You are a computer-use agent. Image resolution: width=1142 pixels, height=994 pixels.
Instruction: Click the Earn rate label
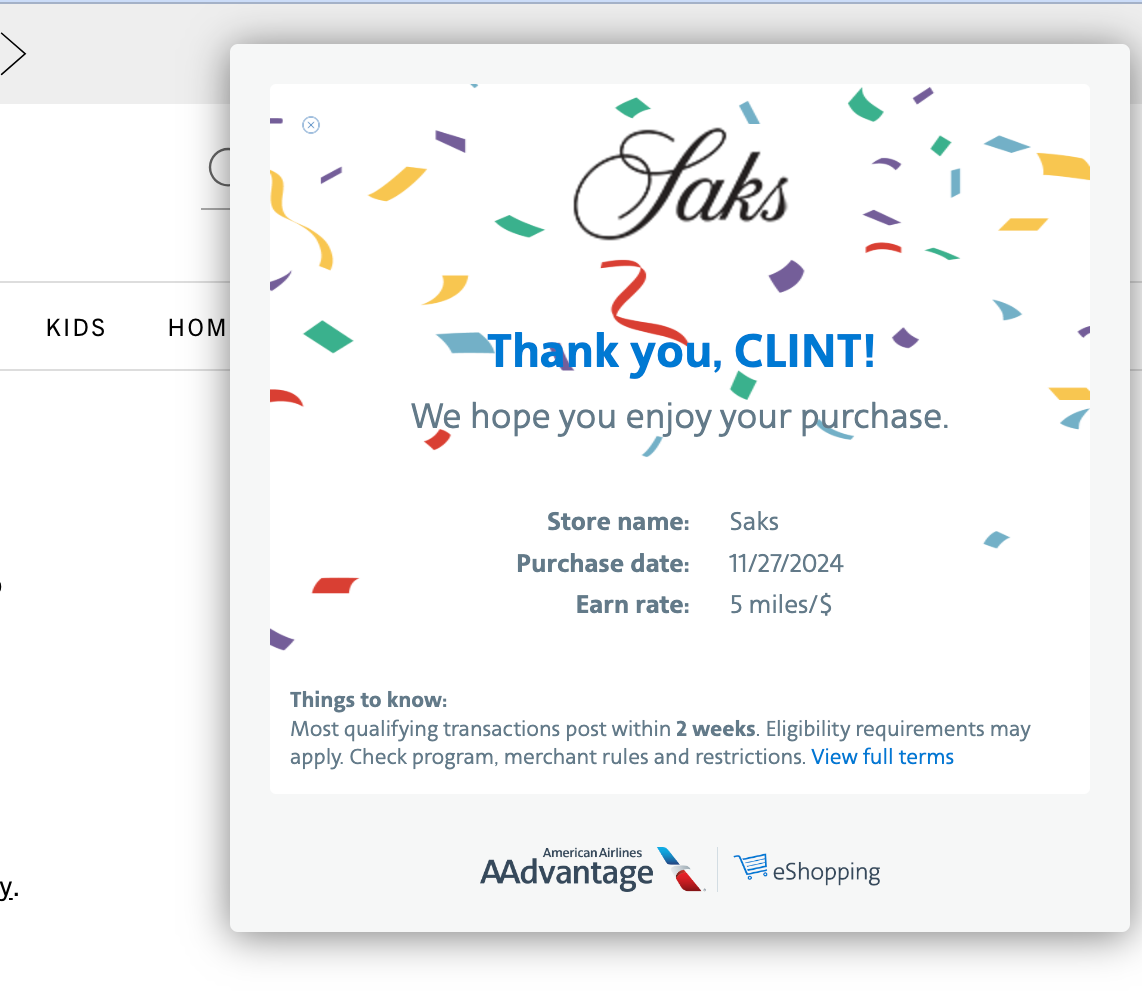tap(632, 604)
